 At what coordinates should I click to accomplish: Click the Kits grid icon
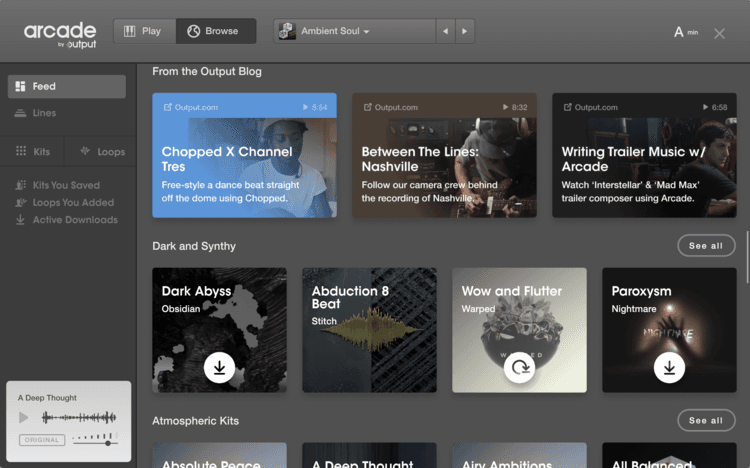pyautogui.click(x=21, y=151)
